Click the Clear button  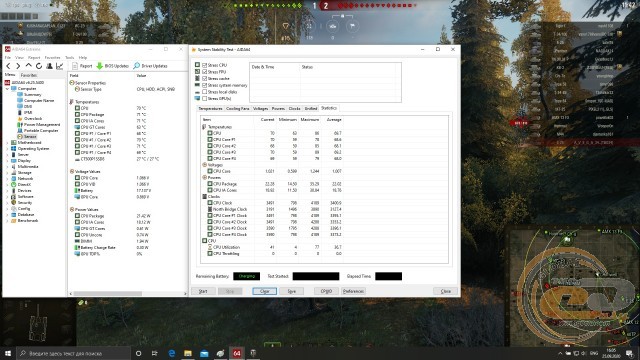[264, 291]
